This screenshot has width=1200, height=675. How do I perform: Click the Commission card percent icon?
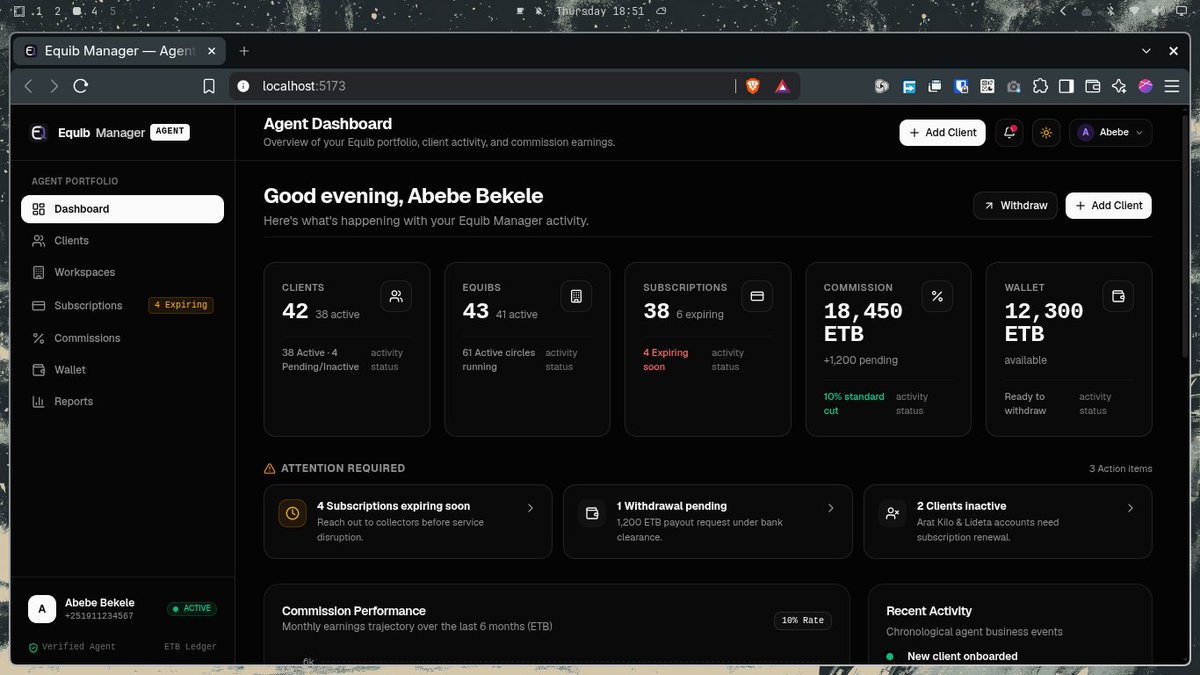(937, 296)
